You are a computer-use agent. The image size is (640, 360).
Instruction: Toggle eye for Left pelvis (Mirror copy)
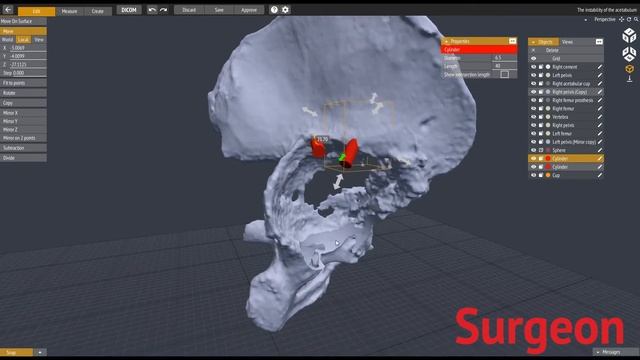(533, 142)
